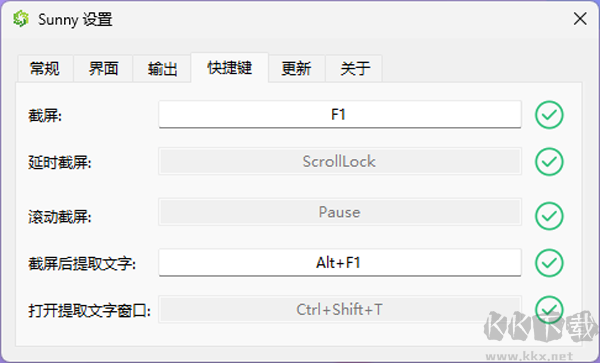Click the green checkmark next to ScrollLock
600x363 pixels.
[549, 162]
